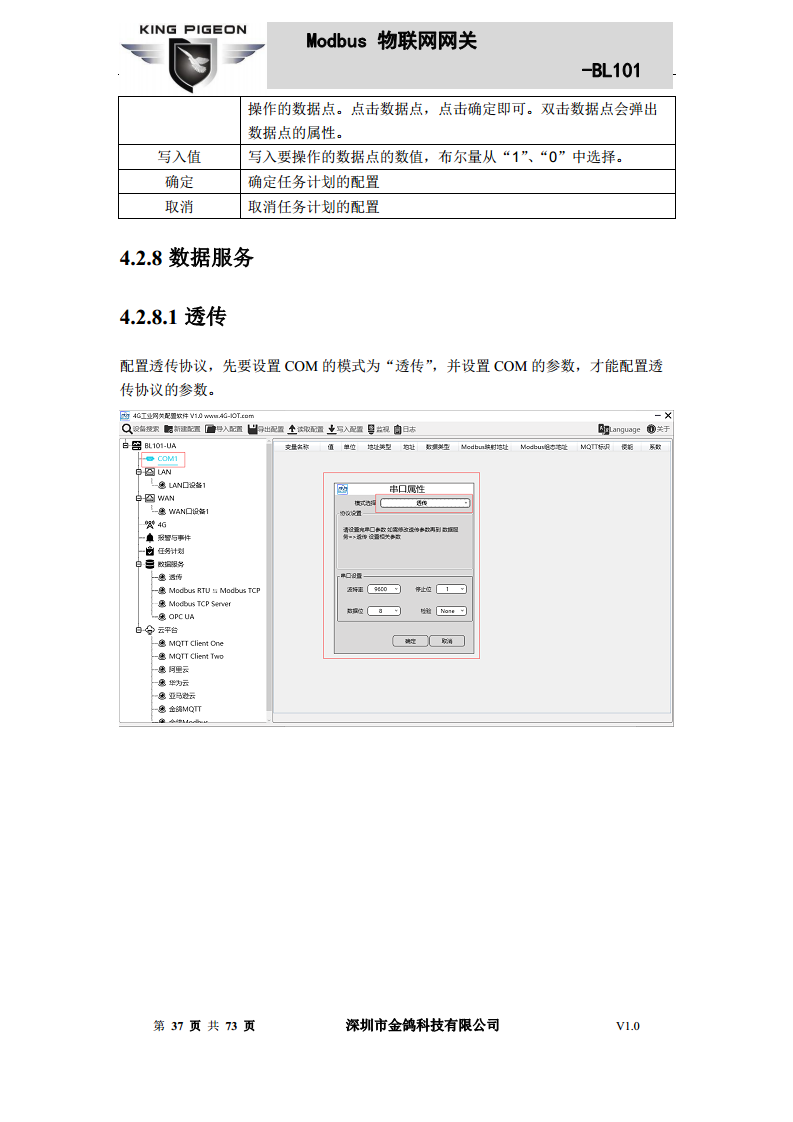Select the 4G antenna icon node
The width and height of the screenshot is (793, 1122).
(150, 525)
